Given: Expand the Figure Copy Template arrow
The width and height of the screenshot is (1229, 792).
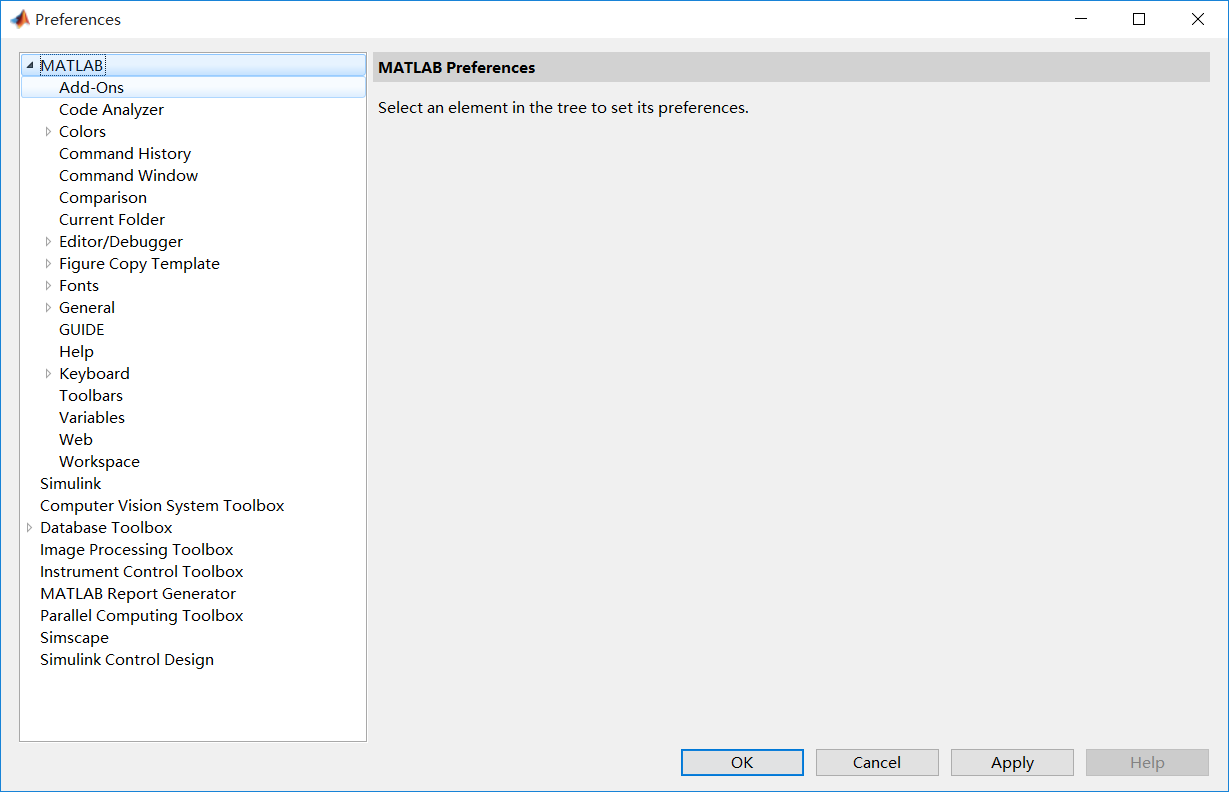Looking at the screenshot, I should tap(48, 264).
